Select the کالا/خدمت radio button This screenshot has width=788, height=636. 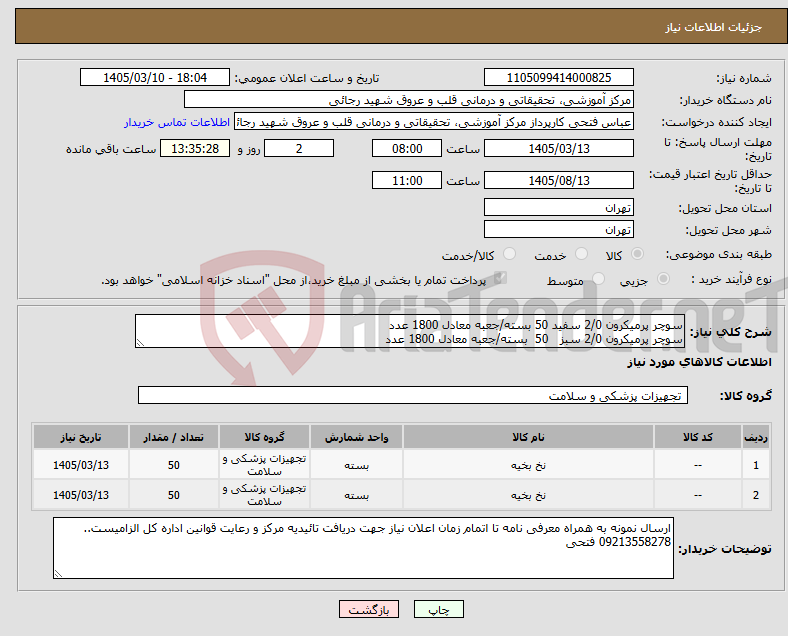[510, 254]
